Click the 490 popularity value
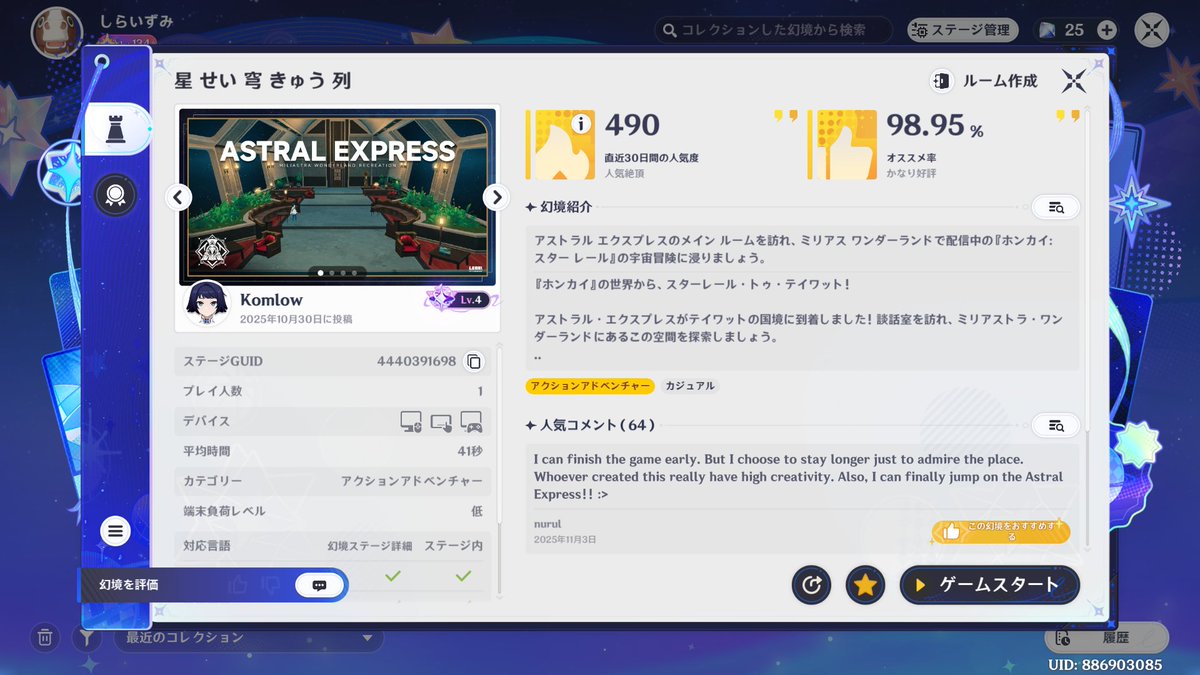 (632, 125)
